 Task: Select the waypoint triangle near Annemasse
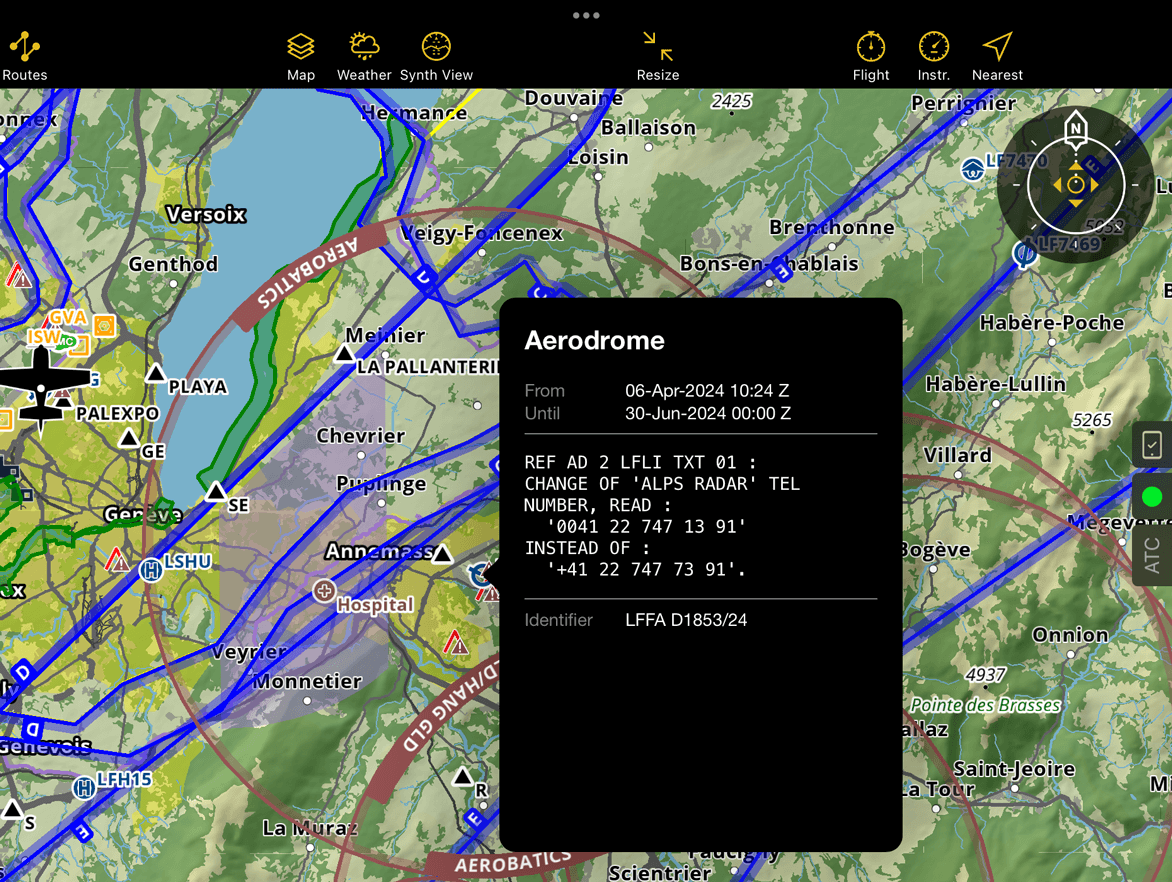click(x=442, y=554)
